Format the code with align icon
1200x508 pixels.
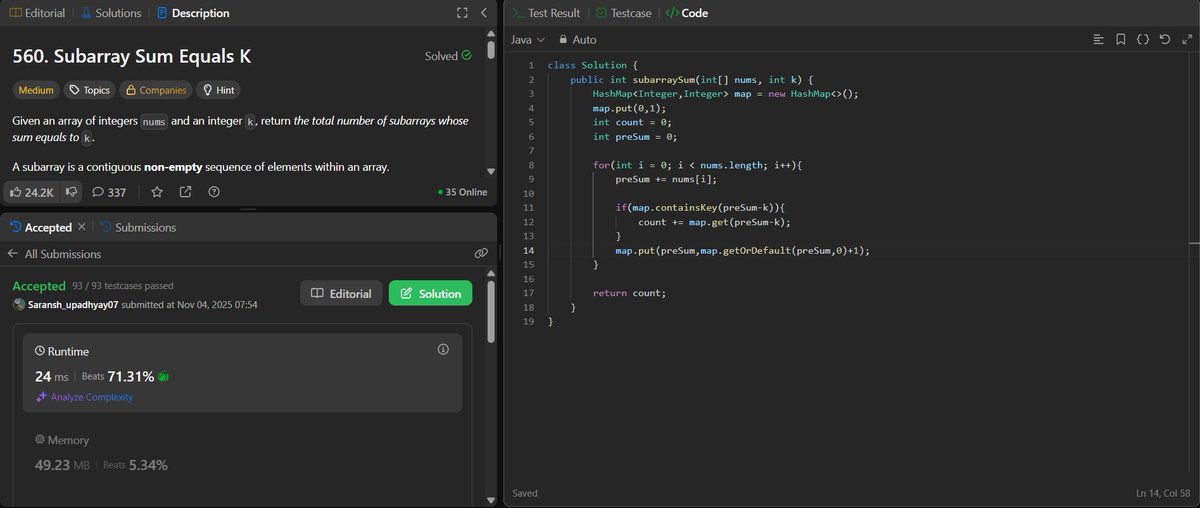(1099, 40)
